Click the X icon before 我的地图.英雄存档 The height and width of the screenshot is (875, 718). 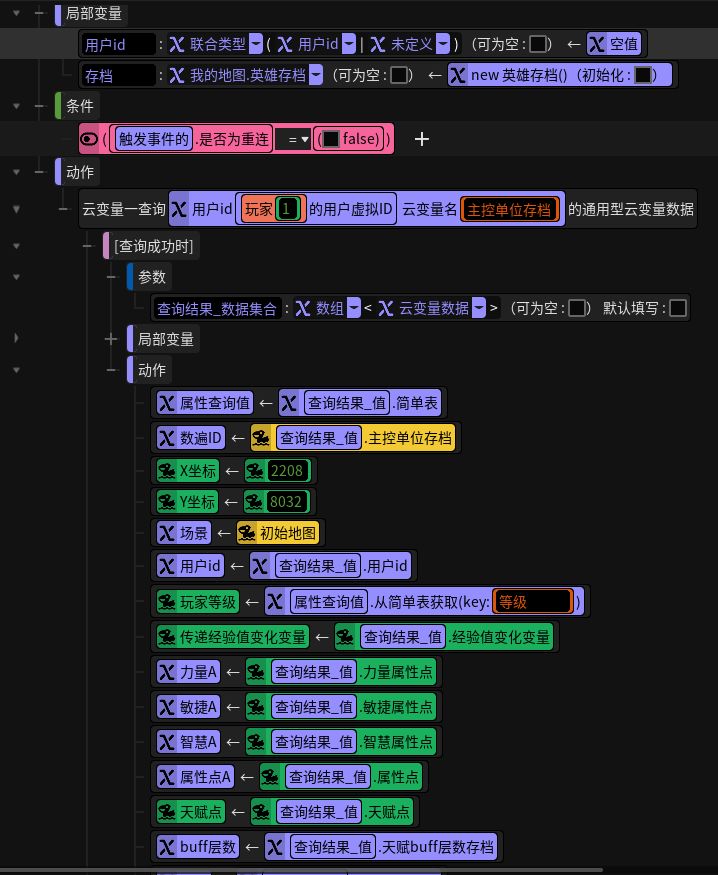(177, 75)
